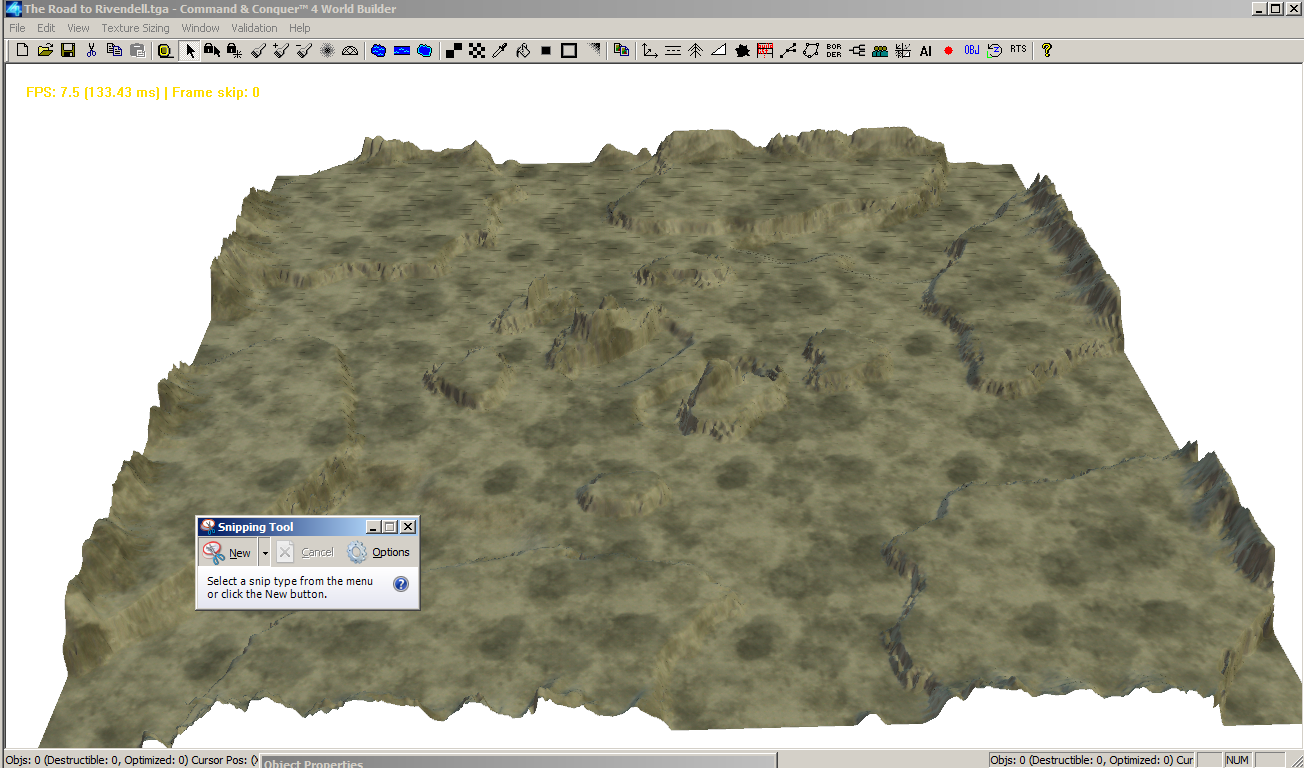Click the hierarchy tree diagram icon
The height and width of the screenshot is (768, 1304).
[x=857, y=50]
